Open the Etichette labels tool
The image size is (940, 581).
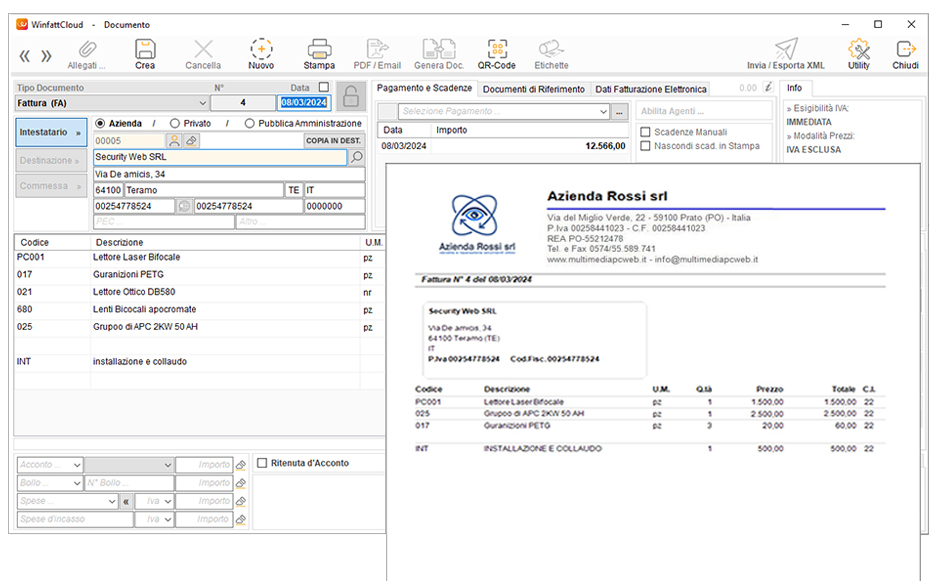click(x=552, y=55)
